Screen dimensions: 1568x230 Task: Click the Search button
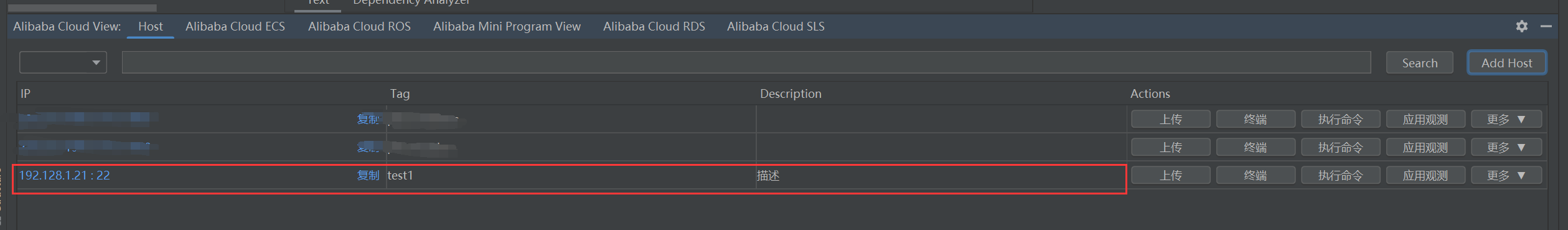(x=1419, y=63)
